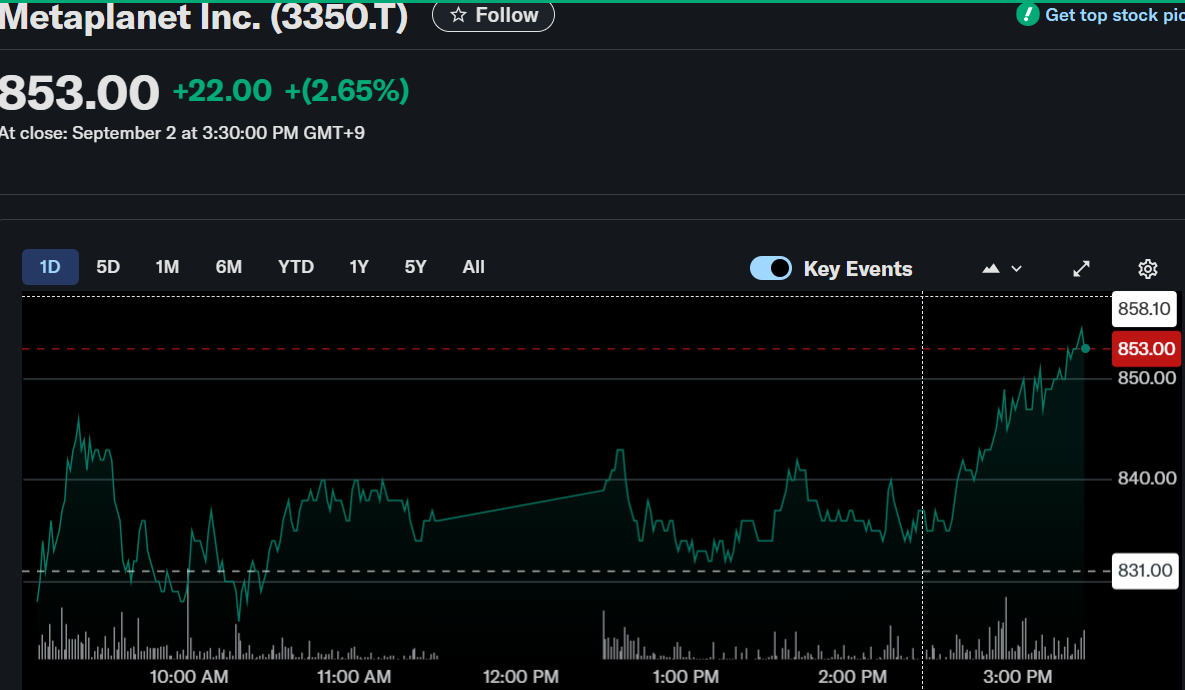Show the All time range
The image size is (1185, 690).
pos(474,267)
